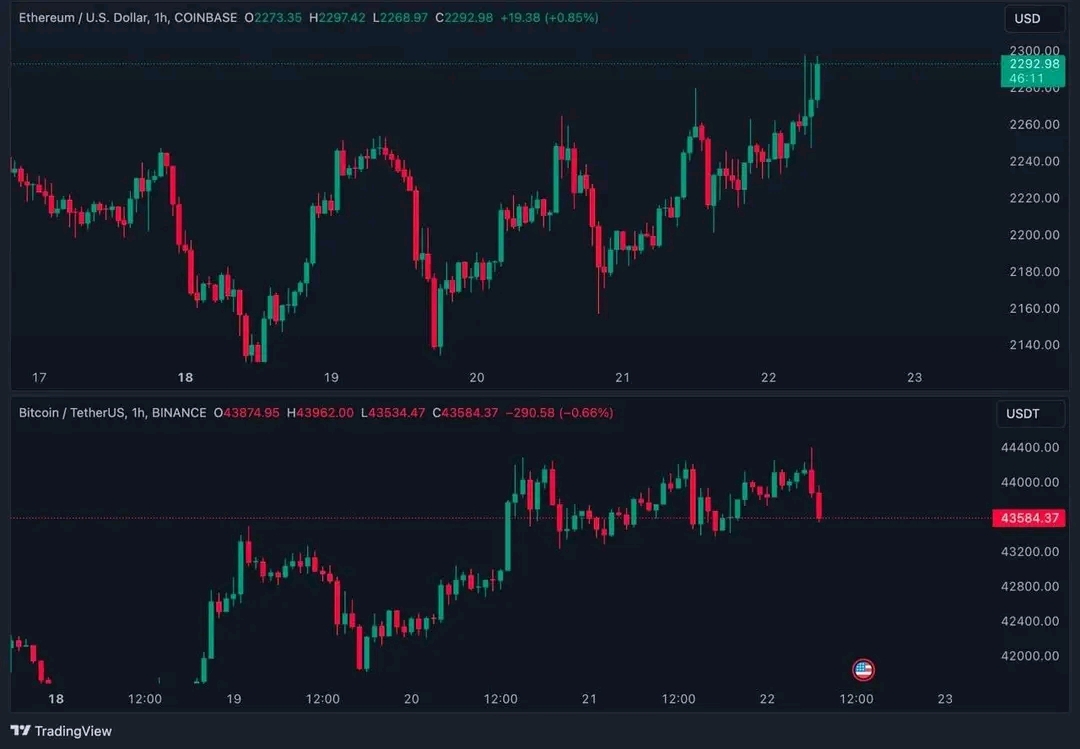Click the COINBASE exchange label
Image resolution: width=1080 pixels, height=749 pixels.
[206, 18]
